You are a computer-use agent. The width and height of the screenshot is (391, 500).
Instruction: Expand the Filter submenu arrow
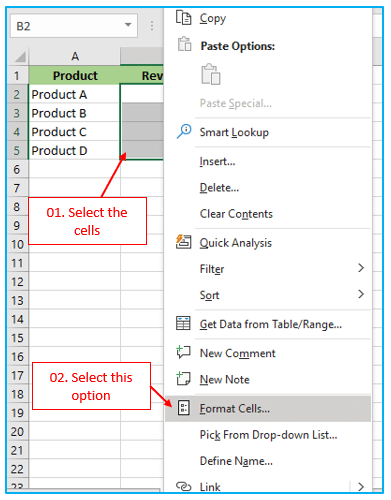tap(361, 268)
